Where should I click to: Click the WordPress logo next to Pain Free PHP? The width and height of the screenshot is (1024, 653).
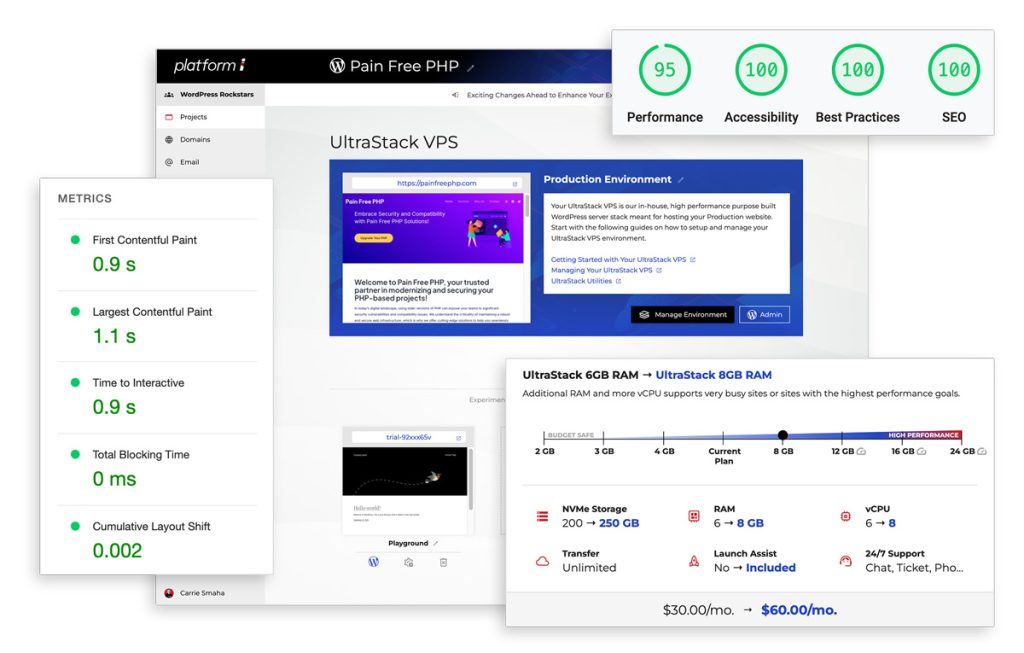click(338, 66)
